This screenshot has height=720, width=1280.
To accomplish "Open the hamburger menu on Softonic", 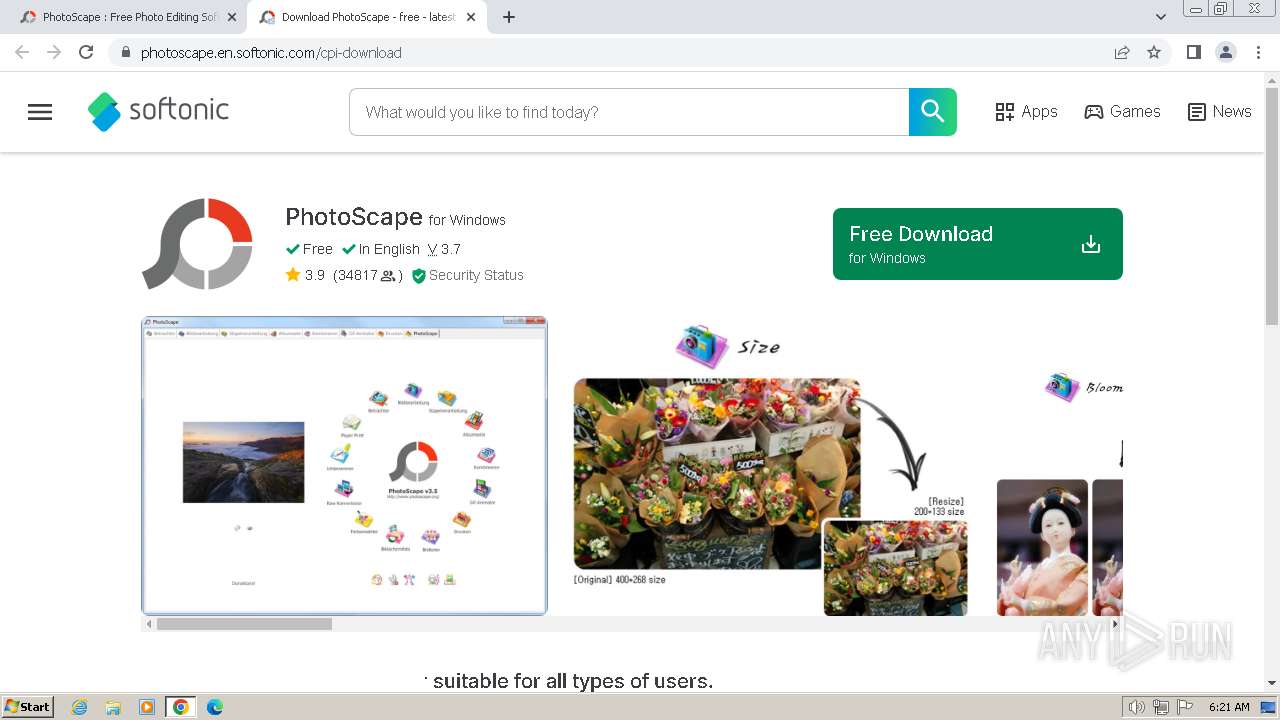I will point(40,112).
